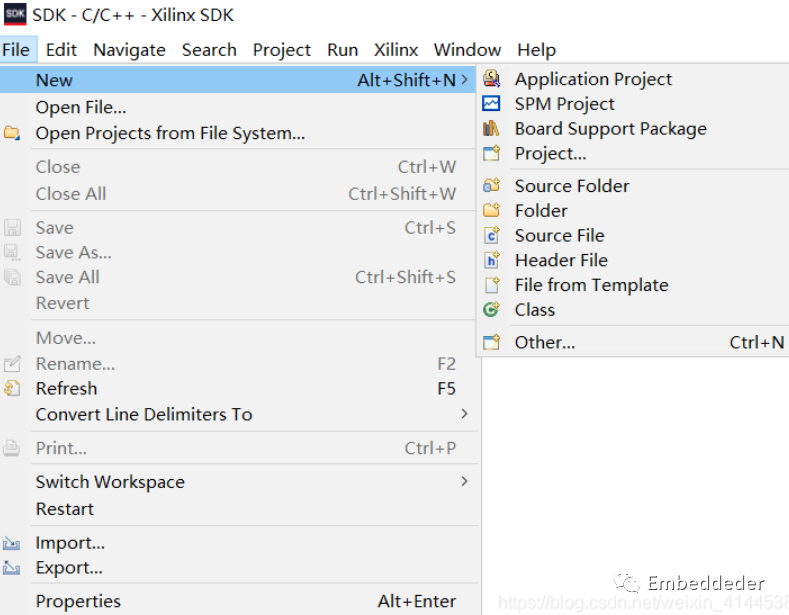Image resolution: width=789 pixels, height=615 pixels.
Task: Expand the Switch Workspace submenu arrow
Action: [x=464, y=481]
